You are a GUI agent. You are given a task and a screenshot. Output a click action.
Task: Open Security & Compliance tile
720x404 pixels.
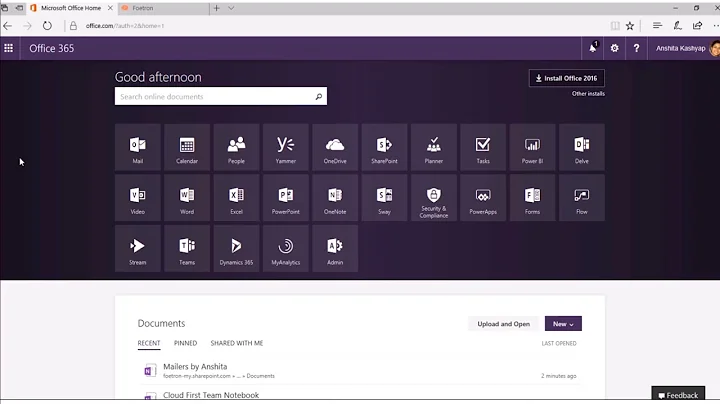click(434, 198)
